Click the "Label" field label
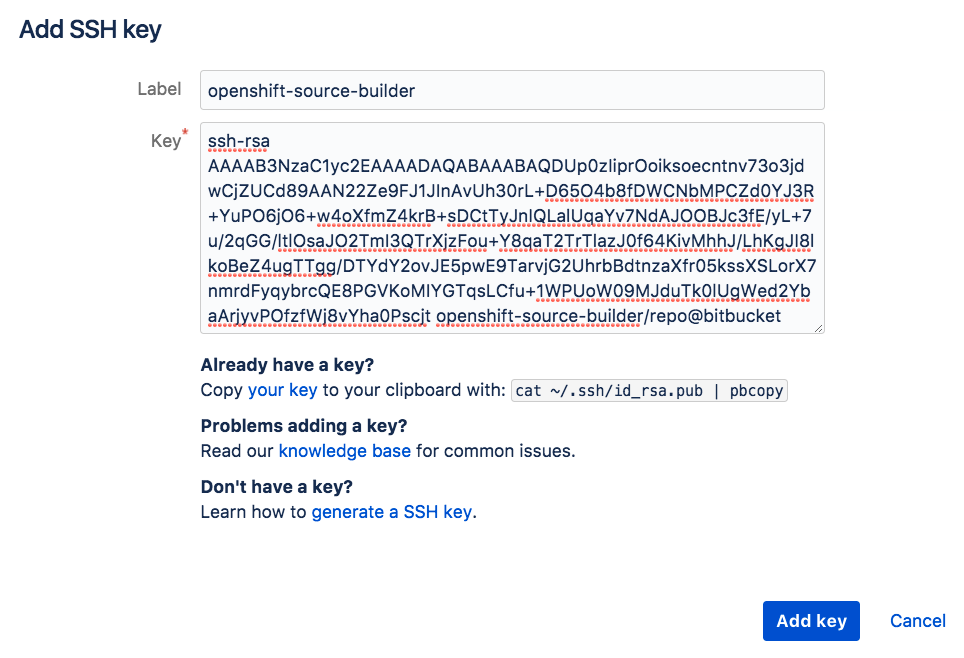This screenshot has height=658, width=964. pyautogui.click(x=159, y=89)
